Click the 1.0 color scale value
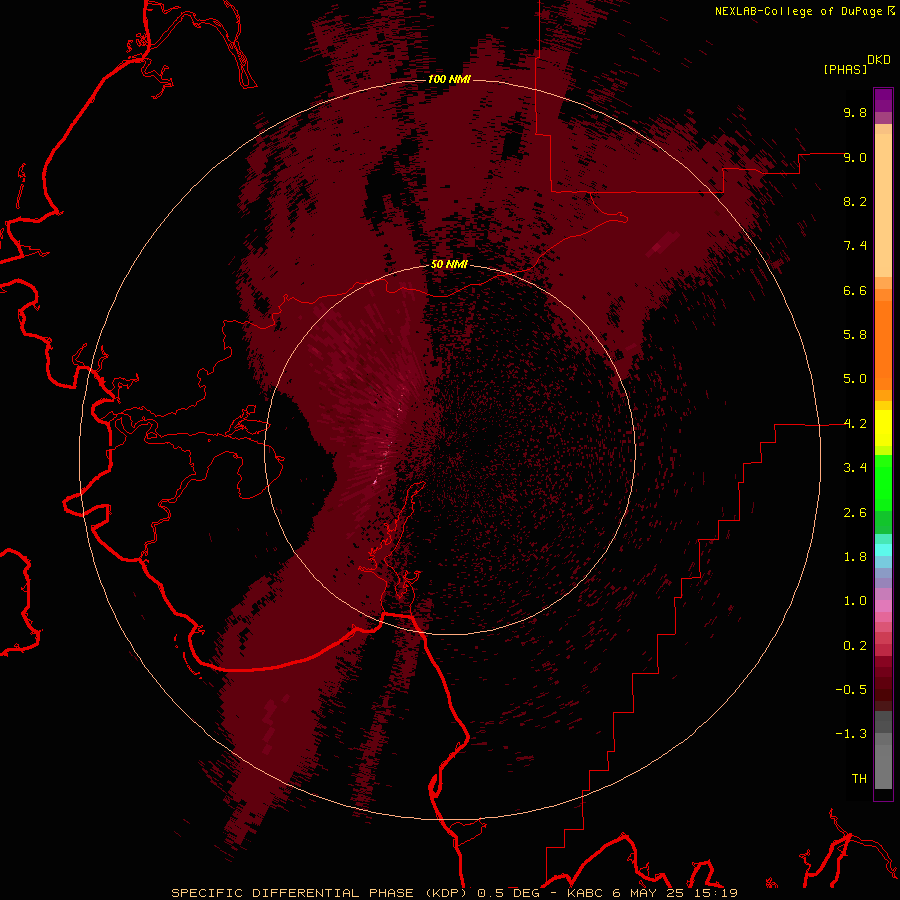The width and height of the screenshot is (900, 900). tap(855, 600)
